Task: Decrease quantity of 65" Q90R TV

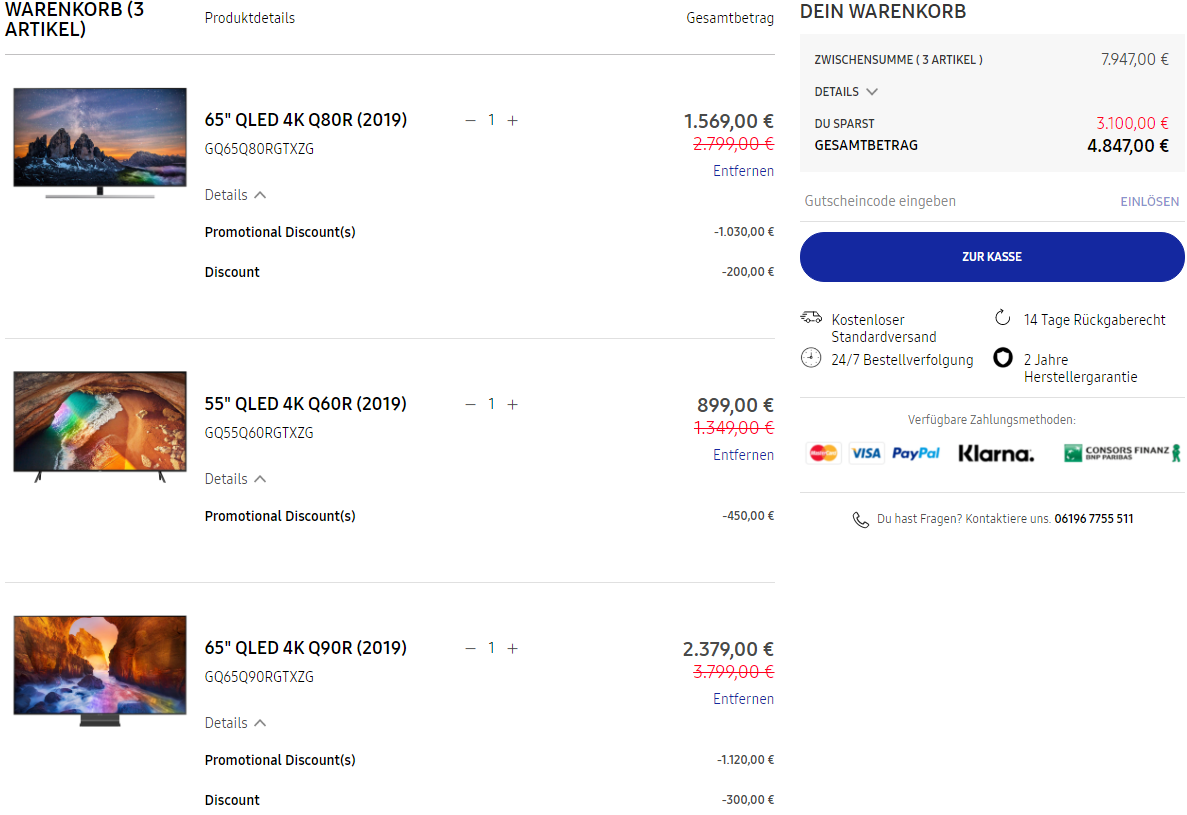Action: pos(470,648)
